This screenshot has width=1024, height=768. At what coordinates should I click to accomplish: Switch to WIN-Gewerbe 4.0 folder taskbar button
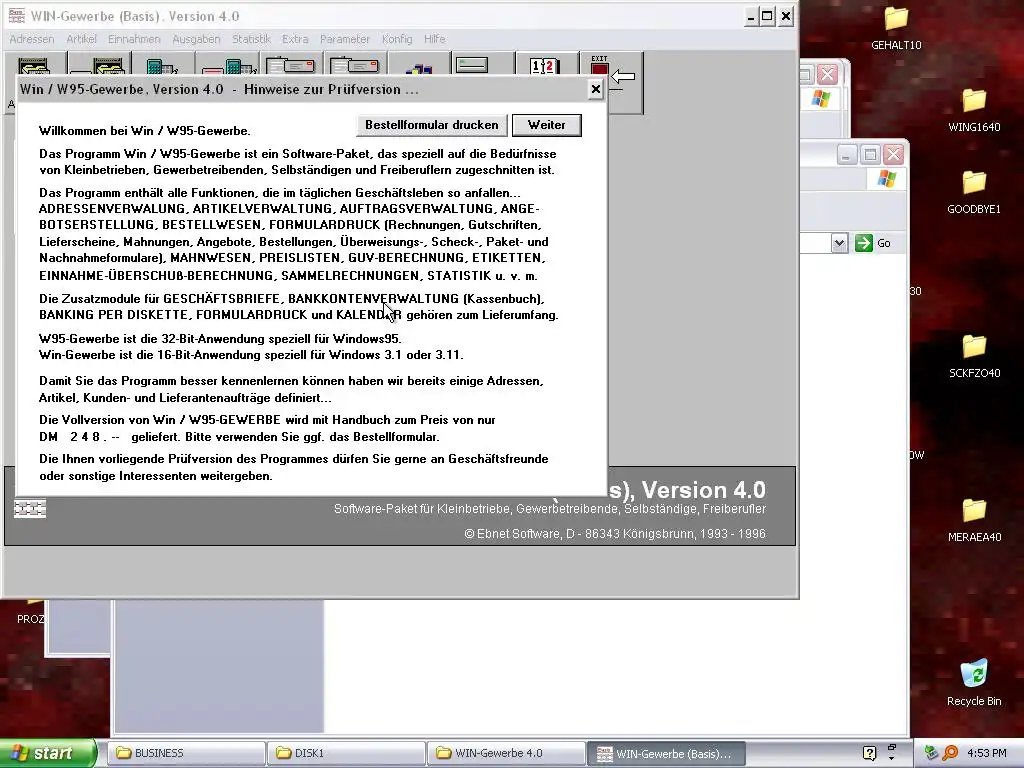coord(506,753)
